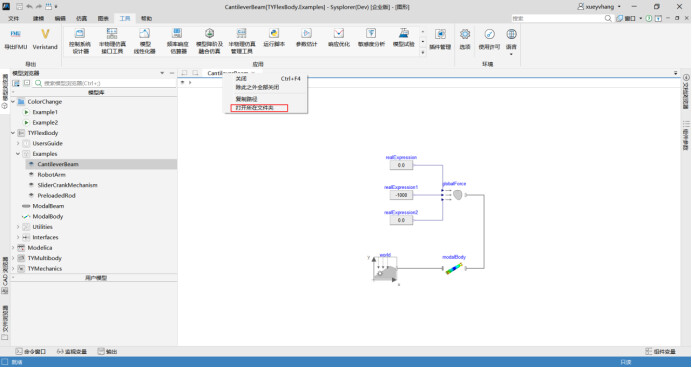The image size is (692, 368).
Task: Click the Redo arrow in title bar
Action: pyautogui.click(x=39, y=7)
